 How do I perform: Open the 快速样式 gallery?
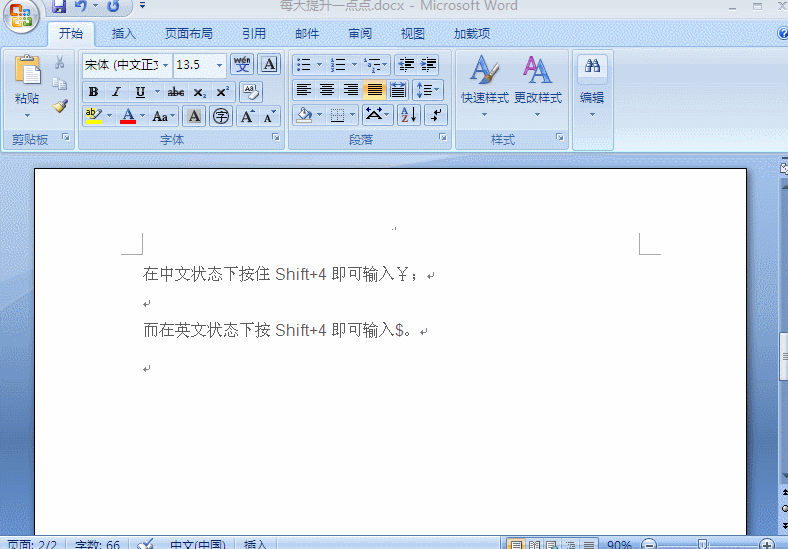click(485, 85)
